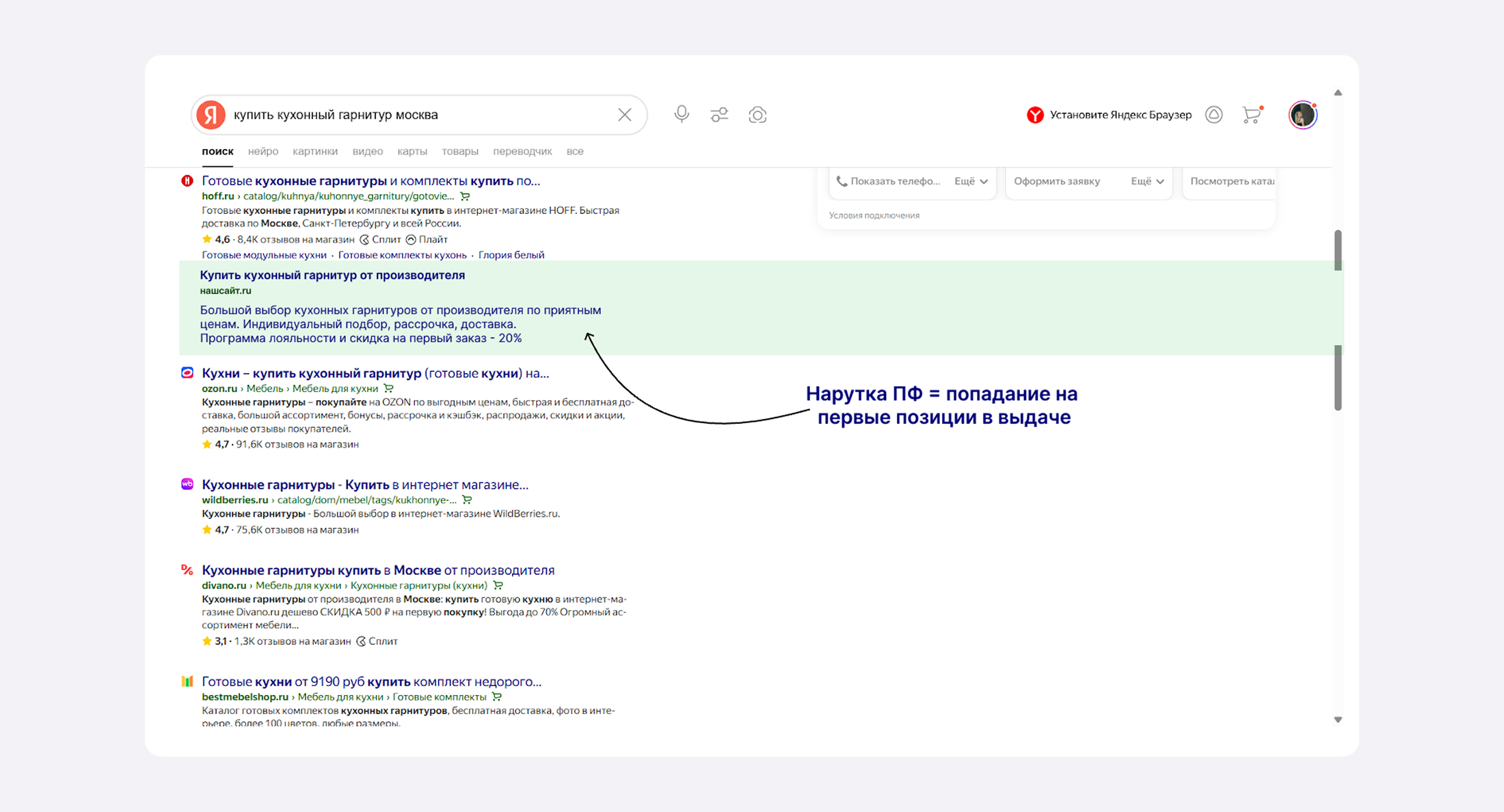Click the search query input field
Screen dimensions: 1504x812
(420, 115)
